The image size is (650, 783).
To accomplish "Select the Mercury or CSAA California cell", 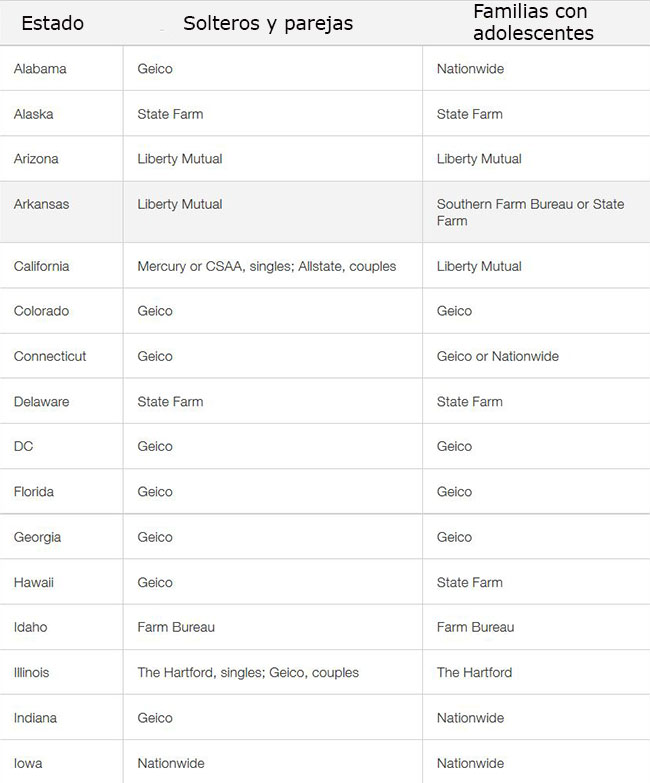I will [267, 266].
